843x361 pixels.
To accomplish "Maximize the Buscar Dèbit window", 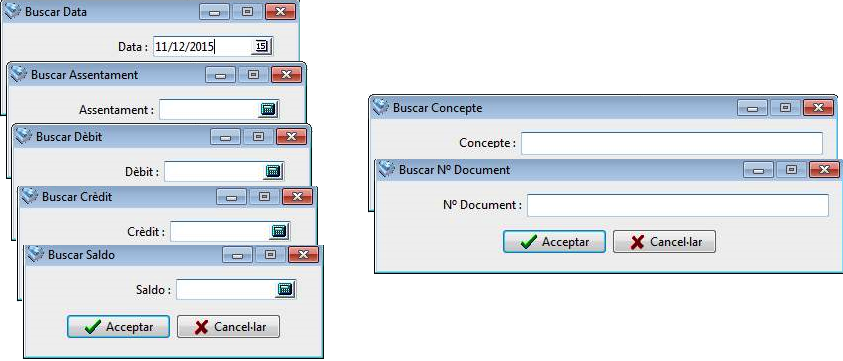I will coord(258,137).
